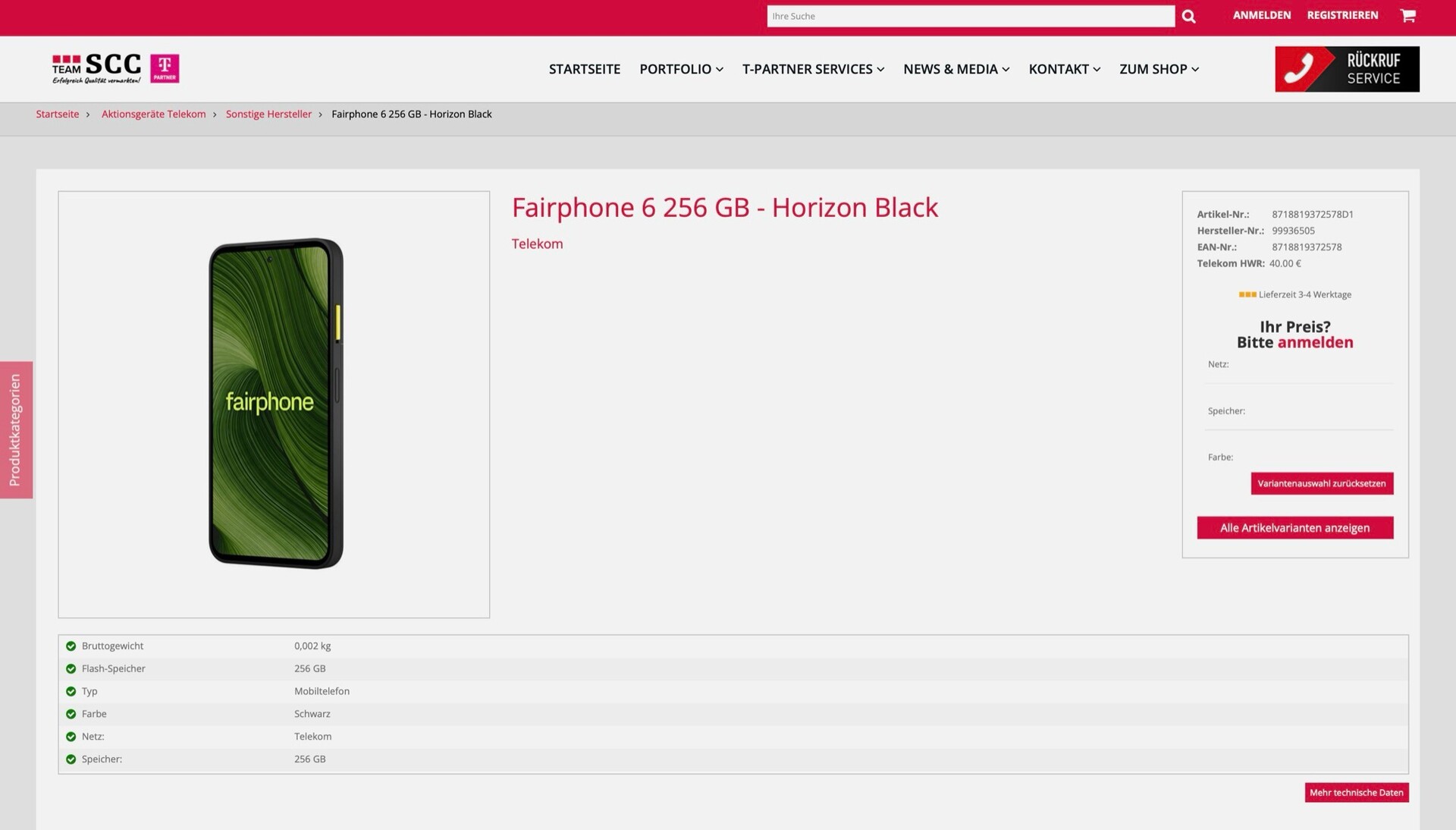Click the search magnifier icon

[1188, 17]
